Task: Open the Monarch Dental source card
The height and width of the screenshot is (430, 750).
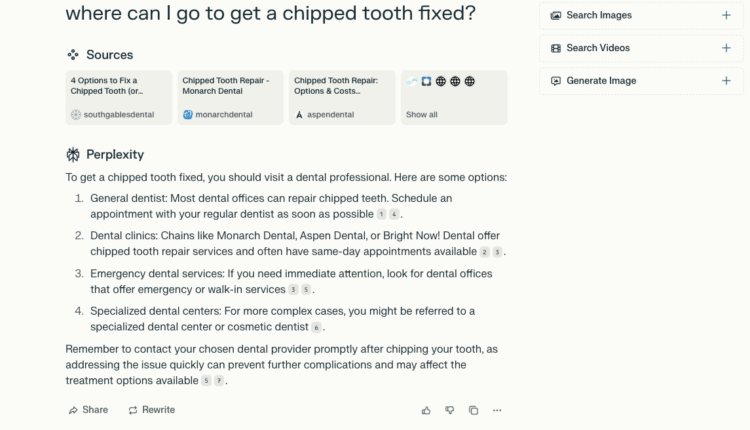Action: 231,98
